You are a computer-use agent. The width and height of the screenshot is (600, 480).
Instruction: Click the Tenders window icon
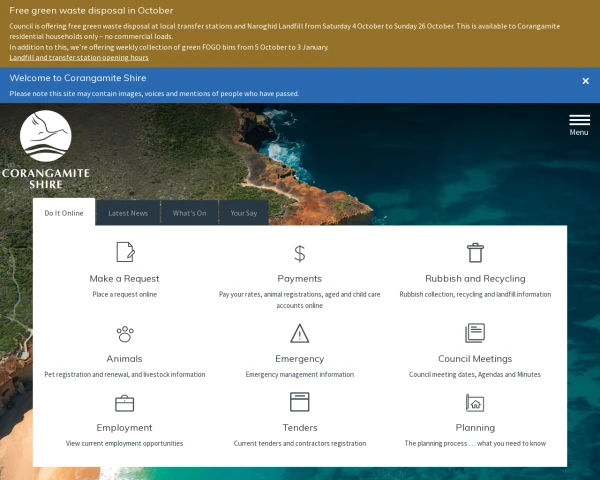point(299,402)
